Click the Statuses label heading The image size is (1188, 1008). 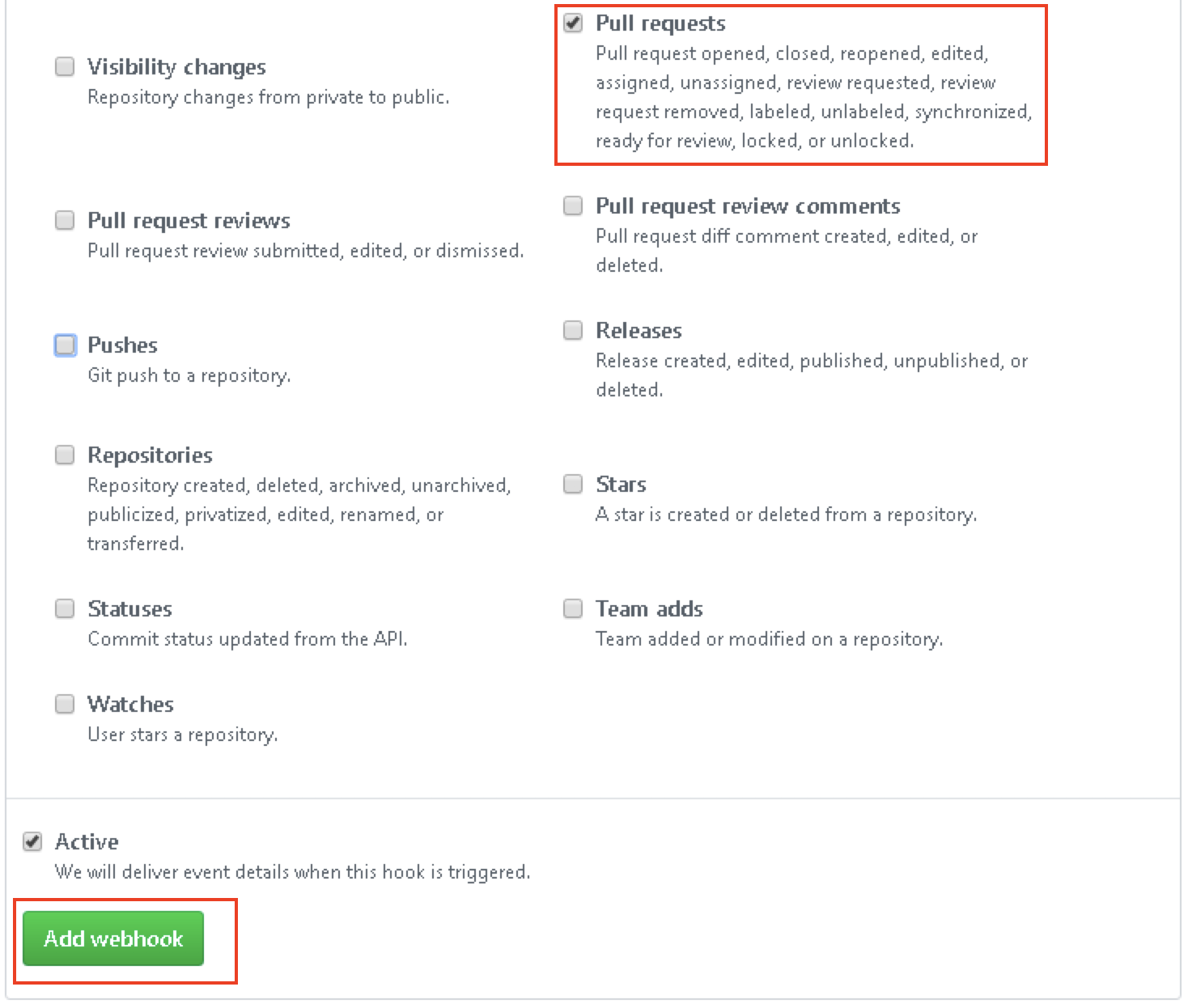point(129,609)
